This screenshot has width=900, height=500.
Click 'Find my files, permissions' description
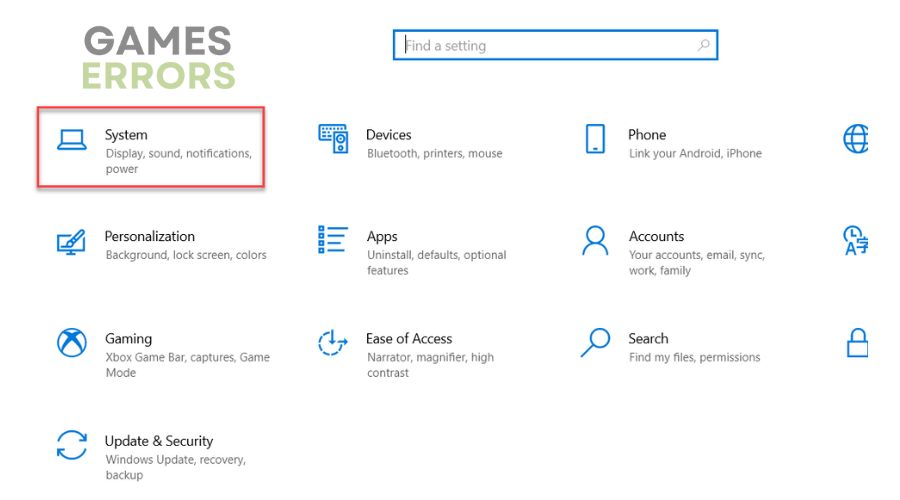pyautogui.click(x=695, y=357)
